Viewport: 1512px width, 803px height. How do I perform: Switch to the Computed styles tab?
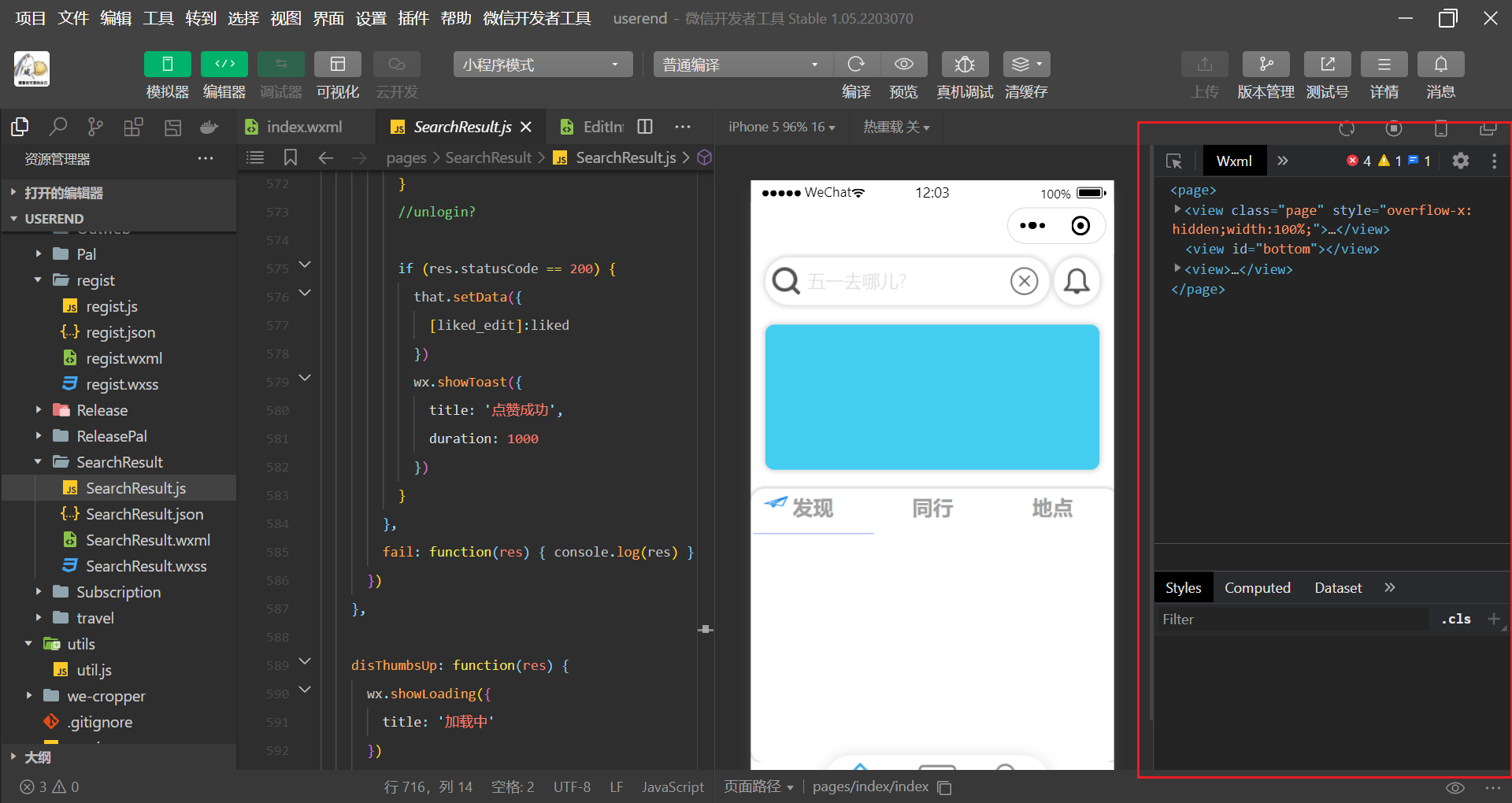point(1258,588)
